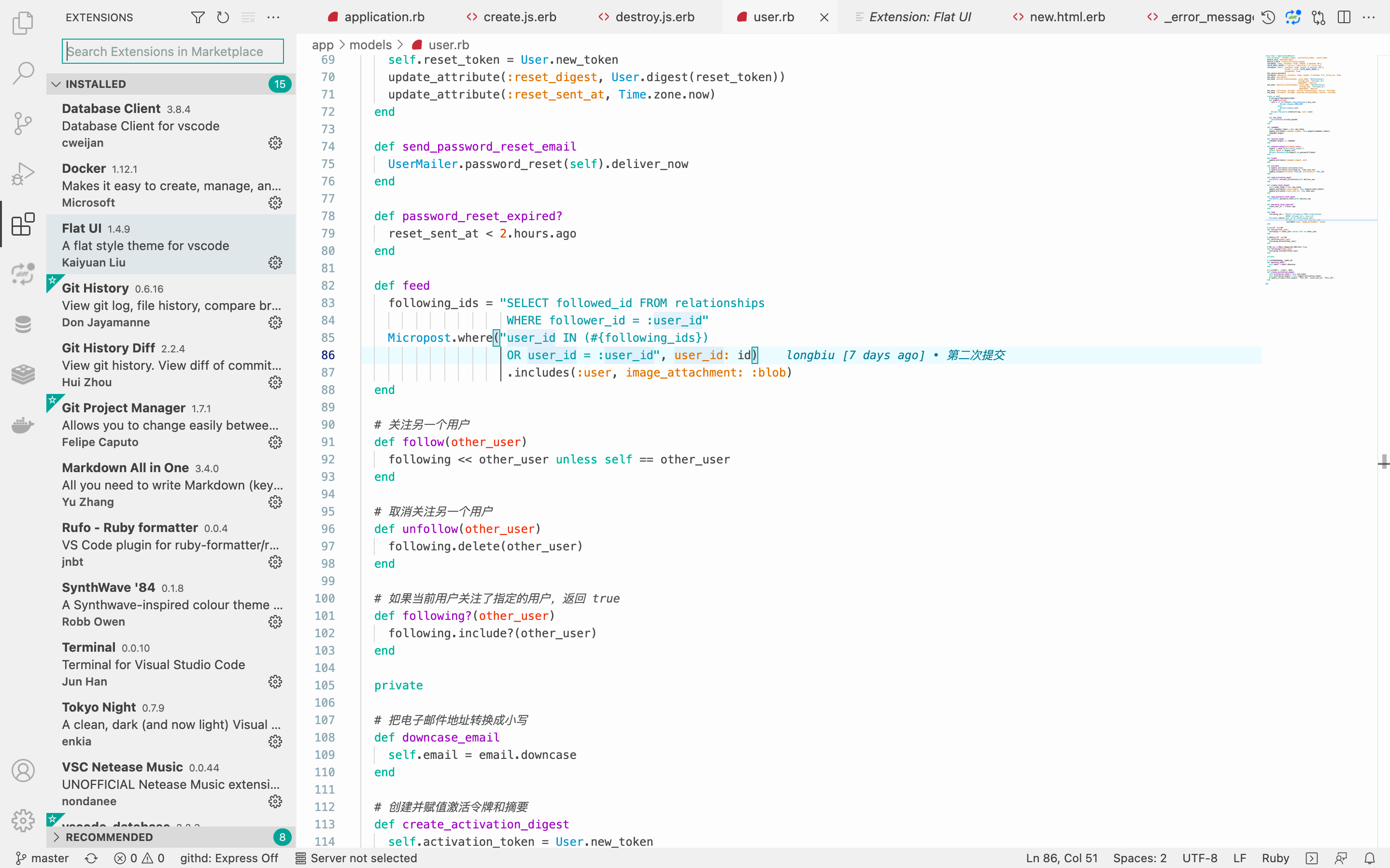Clear extensions search results icon

click(x=248, y=17)
